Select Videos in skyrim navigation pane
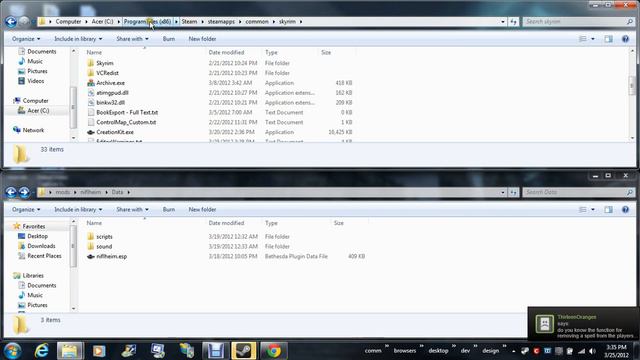 point(36,81)
